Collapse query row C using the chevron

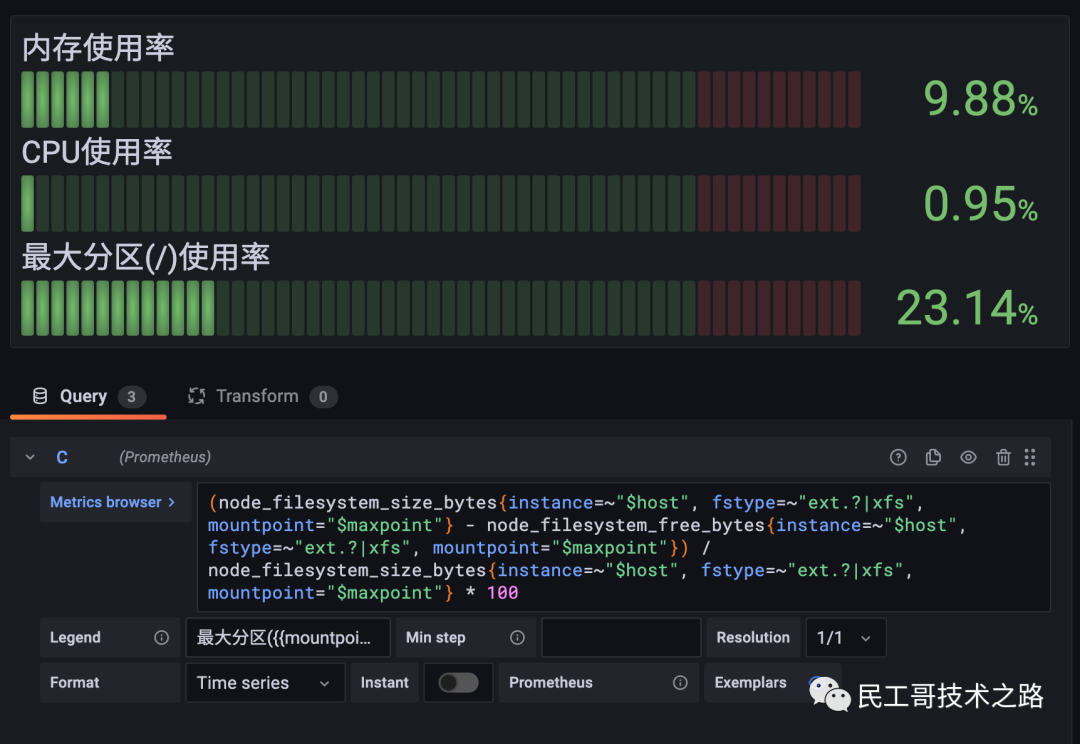click(x=30, y=457)
